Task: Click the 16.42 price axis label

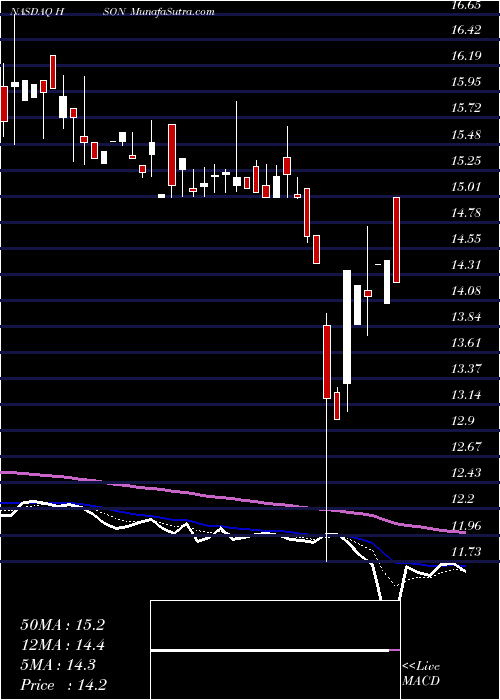Action: coord(467,30)
